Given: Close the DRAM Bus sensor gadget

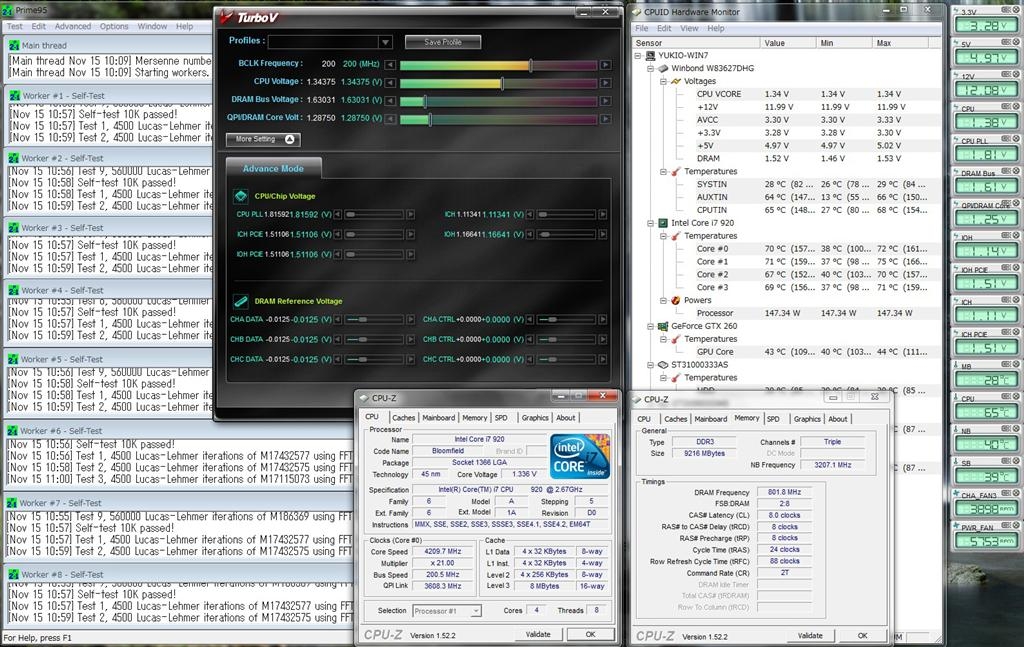Looking at the screenshot, I should tap(1016, 172).
